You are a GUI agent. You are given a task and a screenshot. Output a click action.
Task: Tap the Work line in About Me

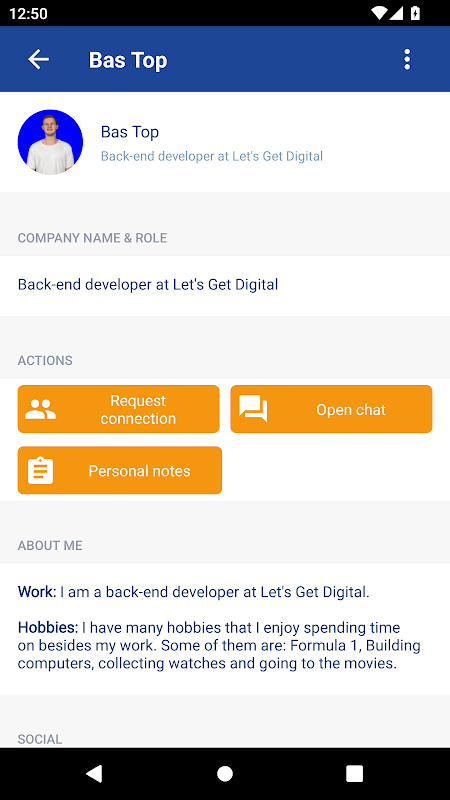194,592
